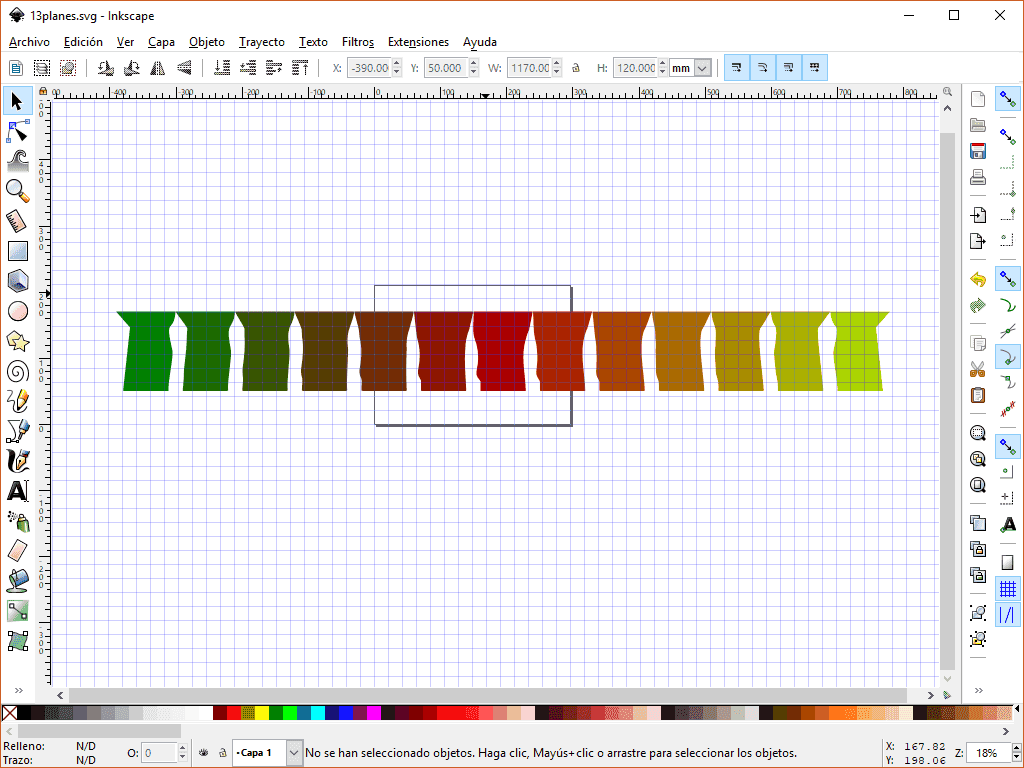Activate the node editing tool
This screenshot has height=768, width=1024.
click(17, 131)
